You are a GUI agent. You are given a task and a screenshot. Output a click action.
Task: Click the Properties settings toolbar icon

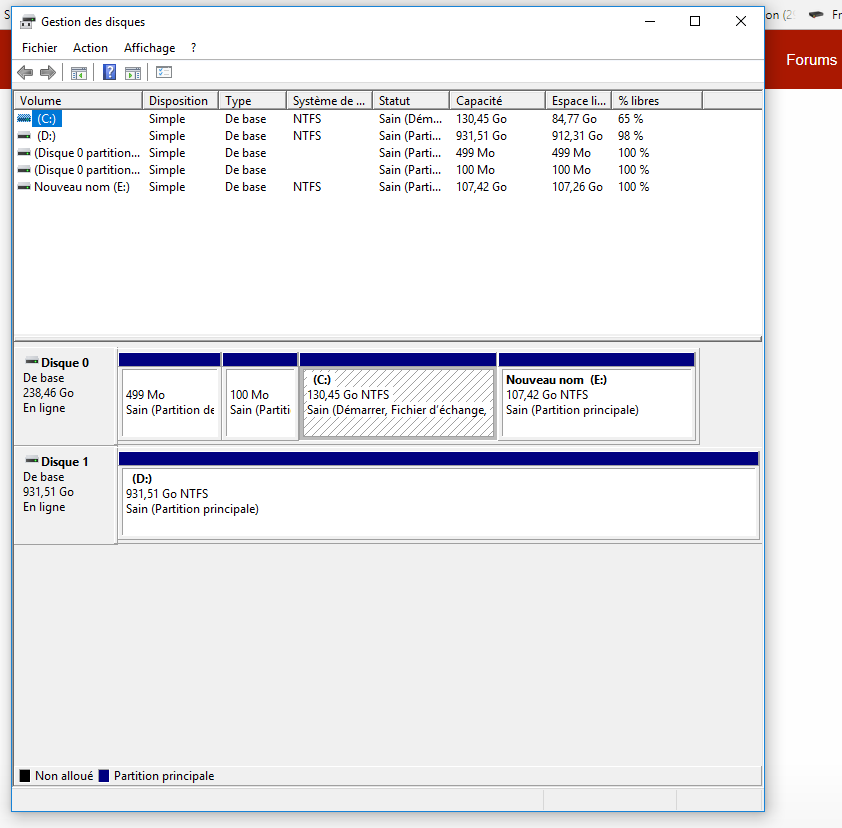[164, 72]
